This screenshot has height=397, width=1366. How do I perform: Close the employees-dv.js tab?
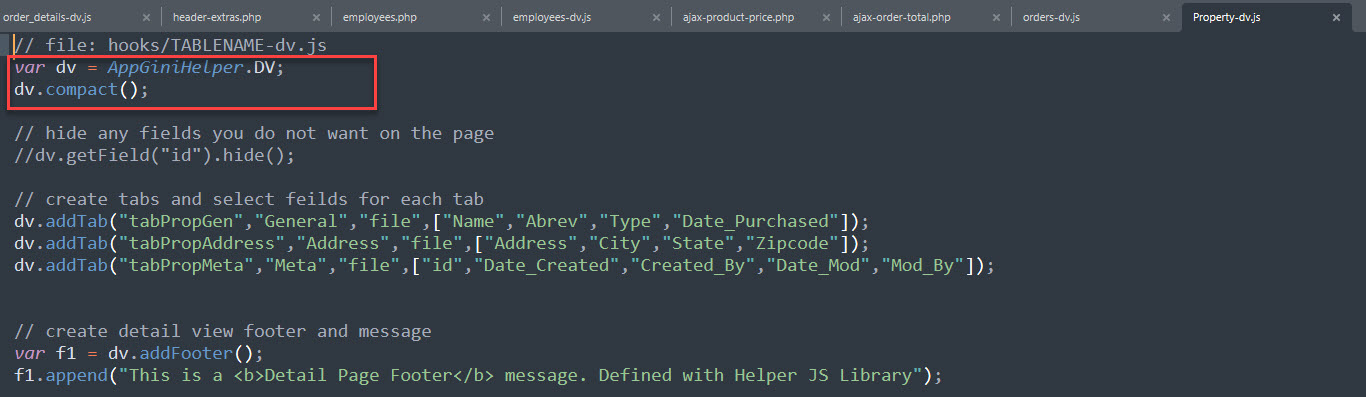[656, 18]
